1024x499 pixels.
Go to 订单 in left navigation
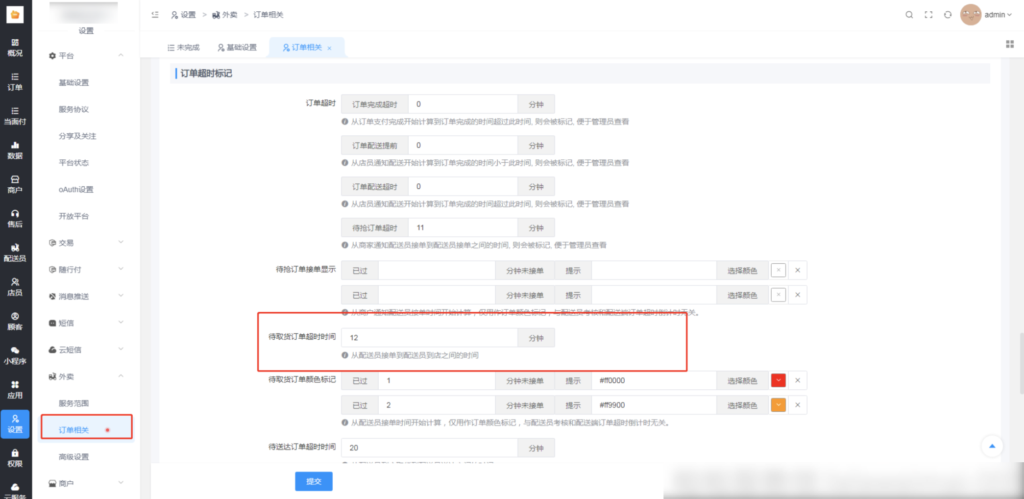point(15,81)
